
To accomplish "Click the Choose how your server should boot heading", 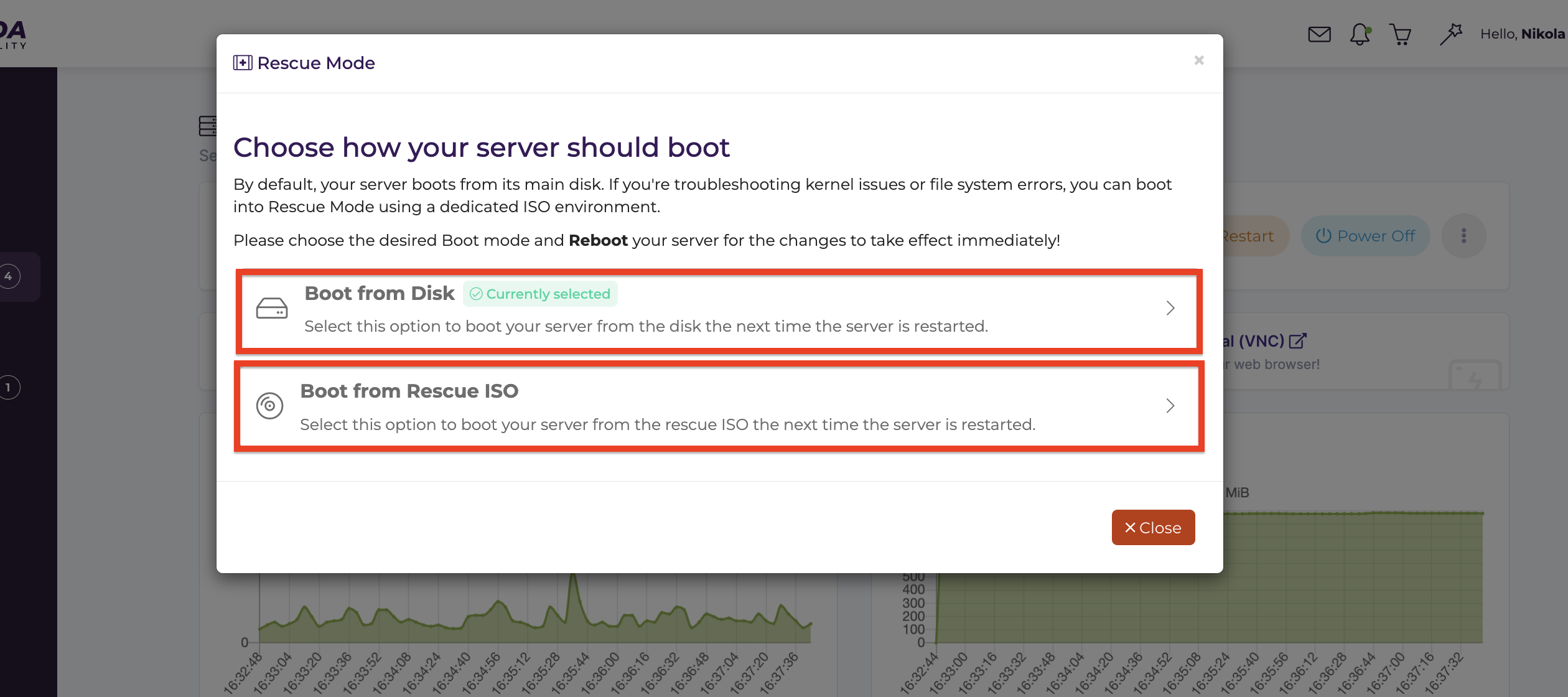I will 481,147.
